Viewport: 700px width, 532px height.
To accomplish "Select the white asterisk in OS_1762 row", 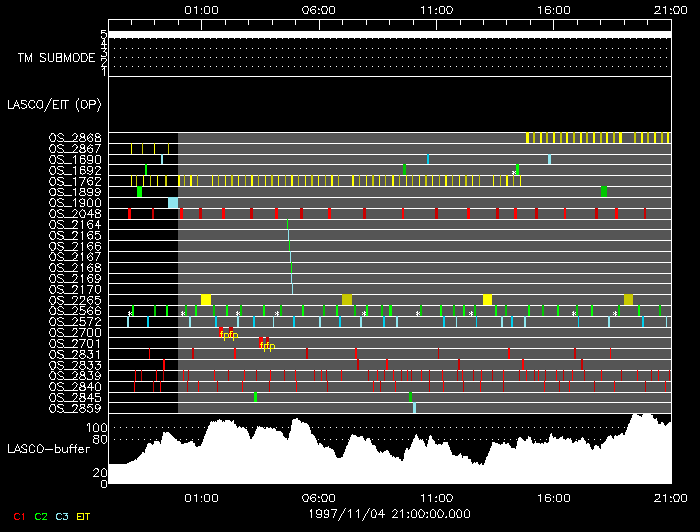I will (514, 174).
